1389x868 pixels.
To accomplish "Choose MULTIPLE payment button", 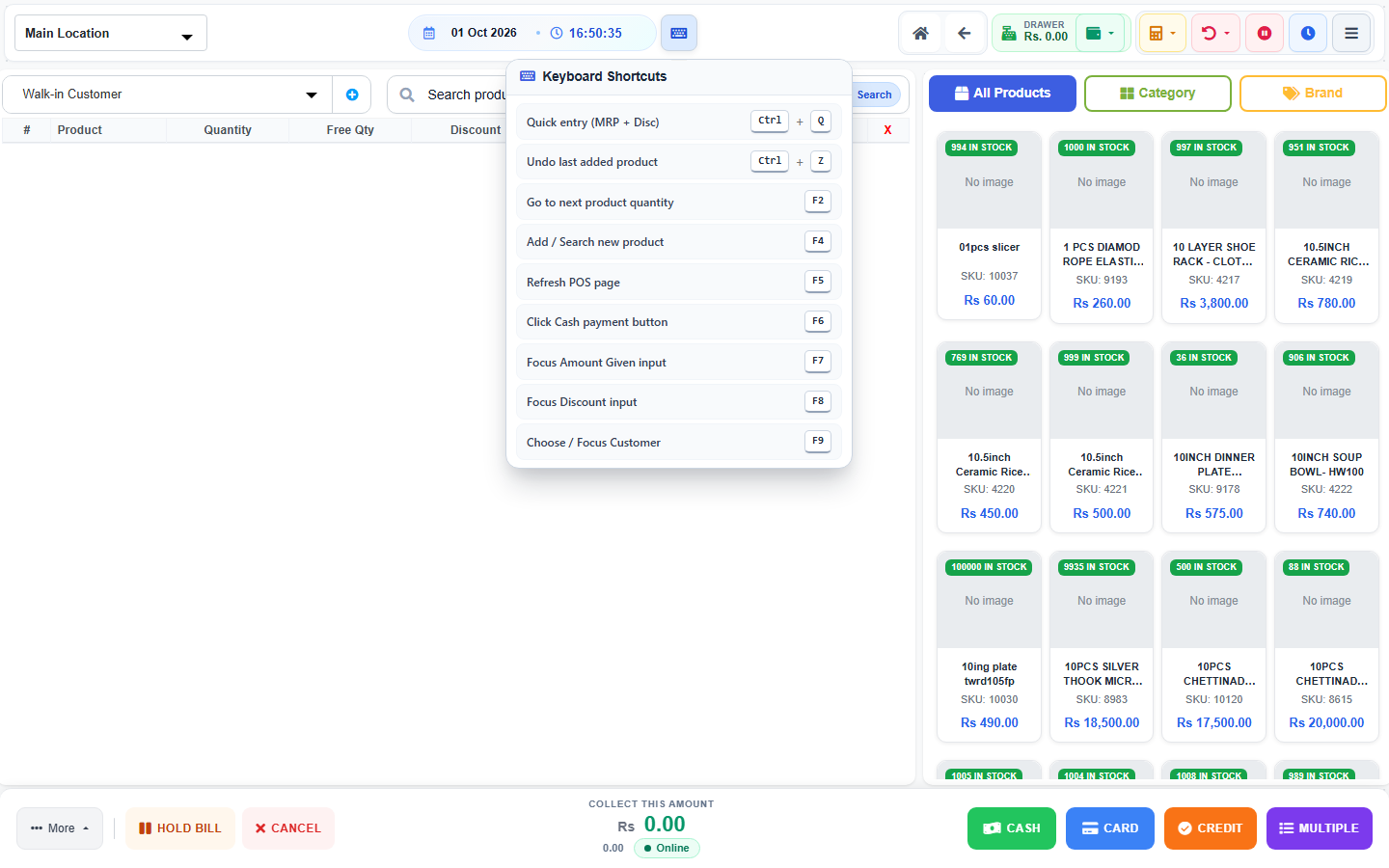I will click(x=1320, y=828).
